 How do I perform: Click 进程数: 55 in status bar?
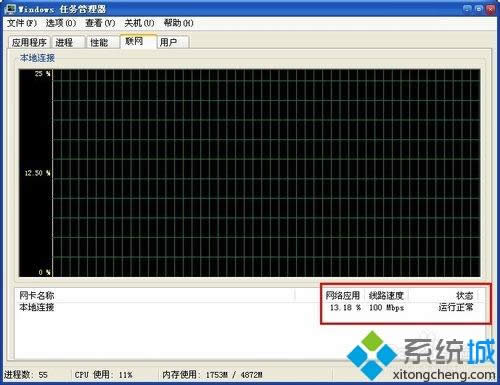tap(26, 375)
